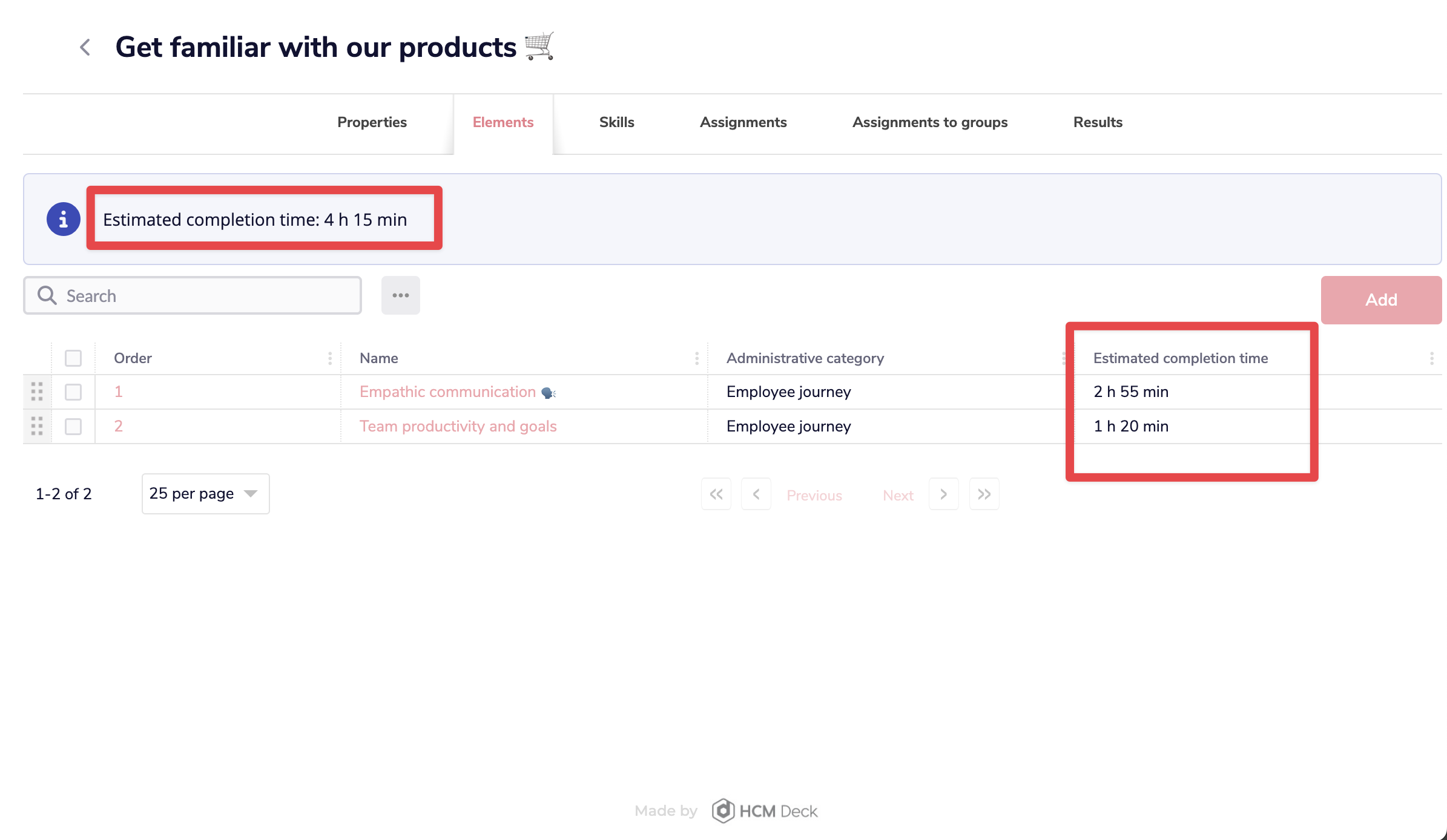This screenshot has width=1447, height=840.
Task: Open the Skills tab
Action: pyautogui.click(x=616, y=122)
